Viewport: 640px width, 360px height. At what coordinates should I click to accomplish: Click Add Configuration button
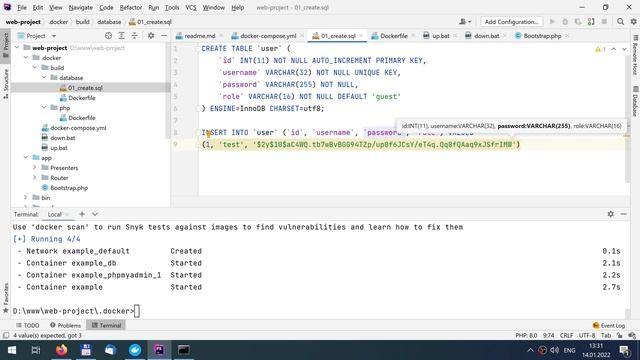[511, 22]
